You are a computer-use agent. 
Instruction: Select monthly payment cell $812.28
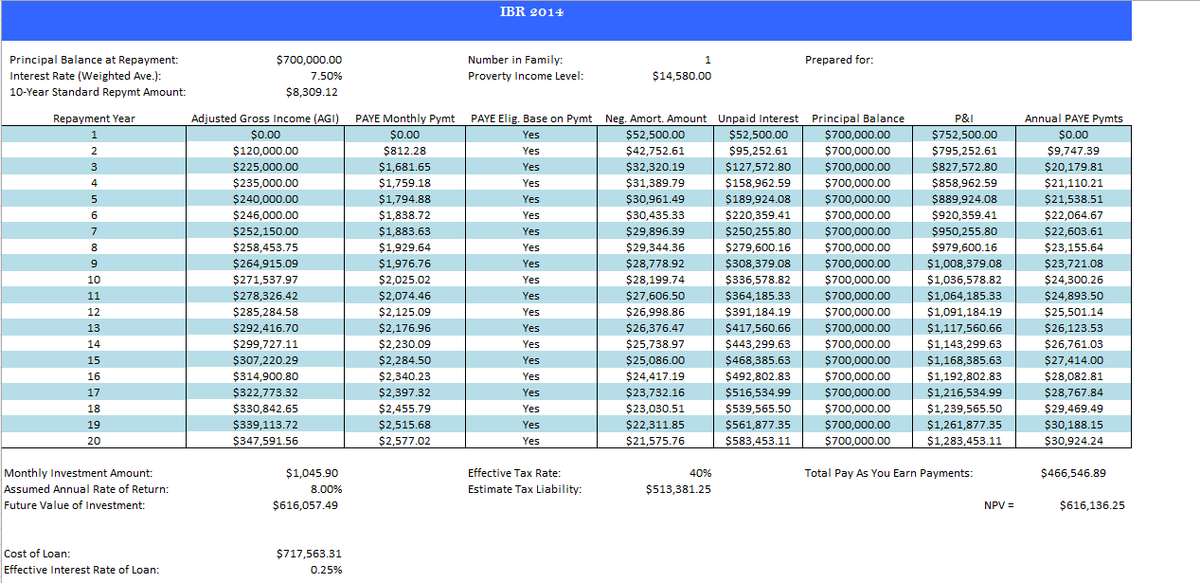tap(405, 151)
